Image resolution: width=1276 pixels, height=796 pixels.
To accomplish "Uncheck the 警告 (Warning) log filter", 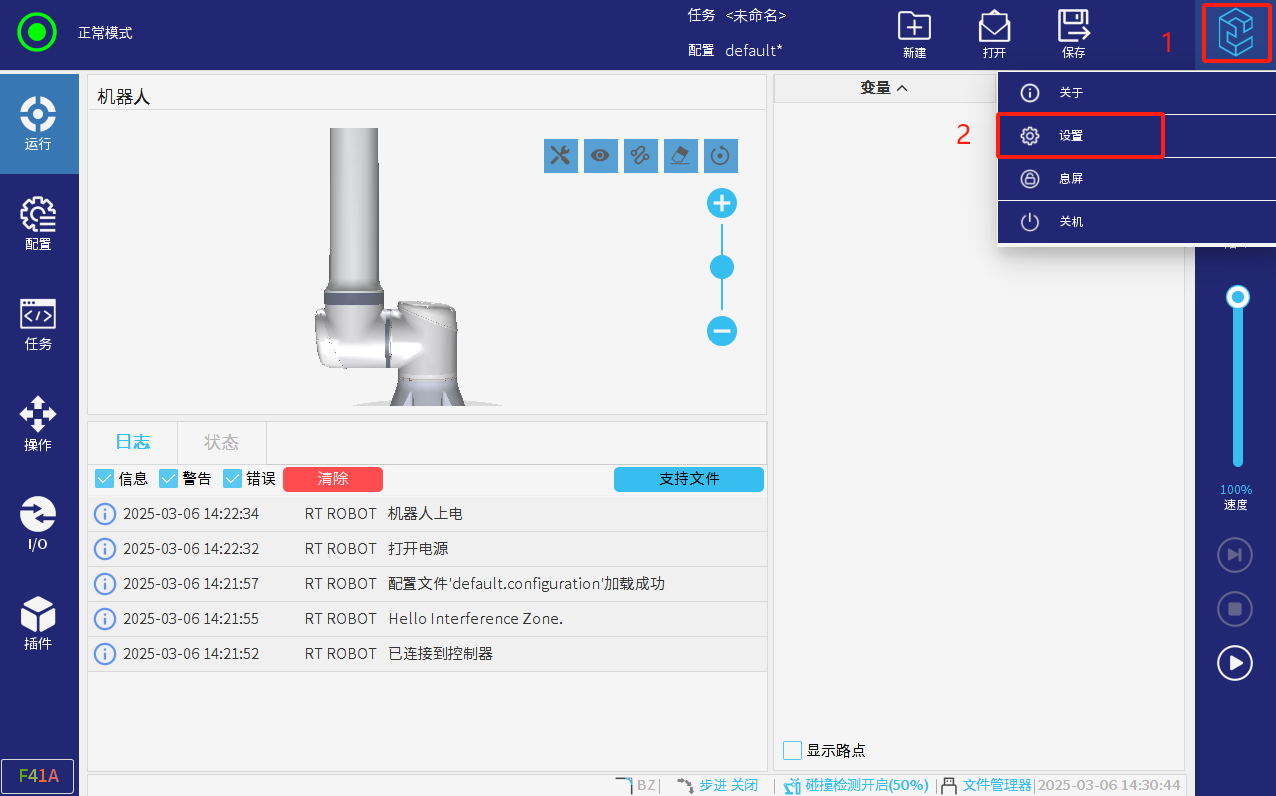I will 169,479.
